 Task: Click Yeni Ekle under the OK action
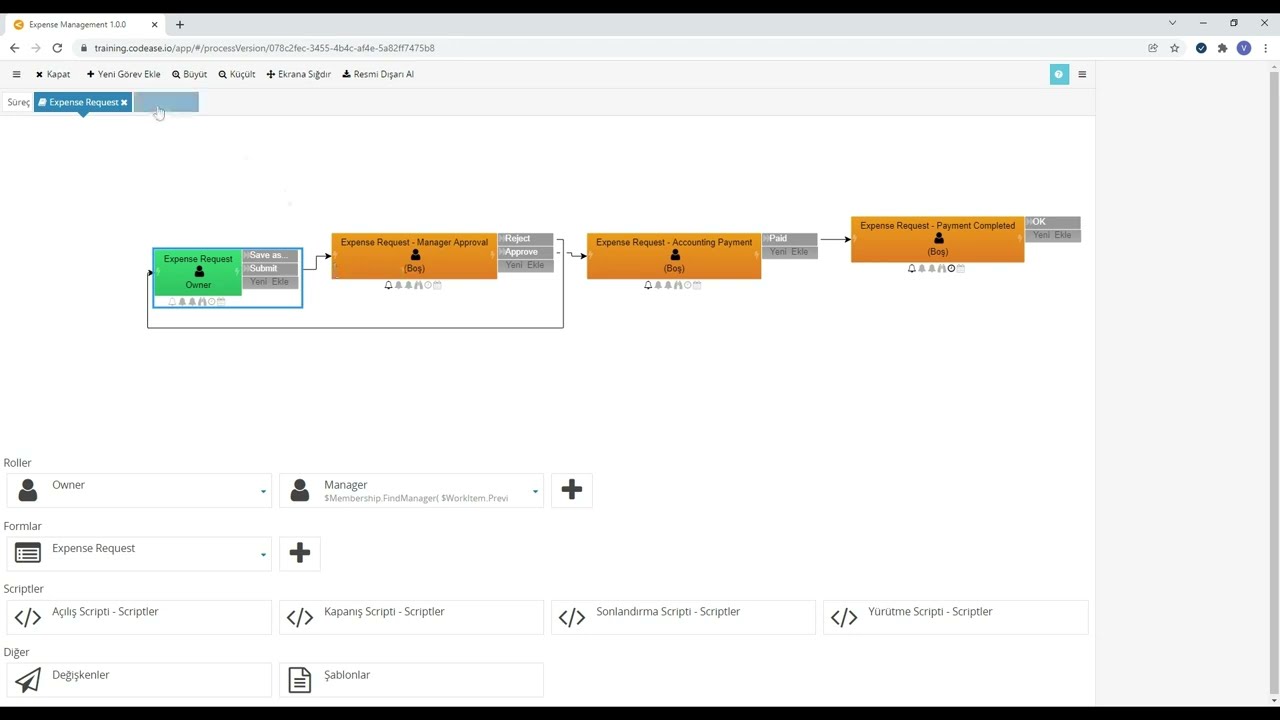(x=1053, y=235)
